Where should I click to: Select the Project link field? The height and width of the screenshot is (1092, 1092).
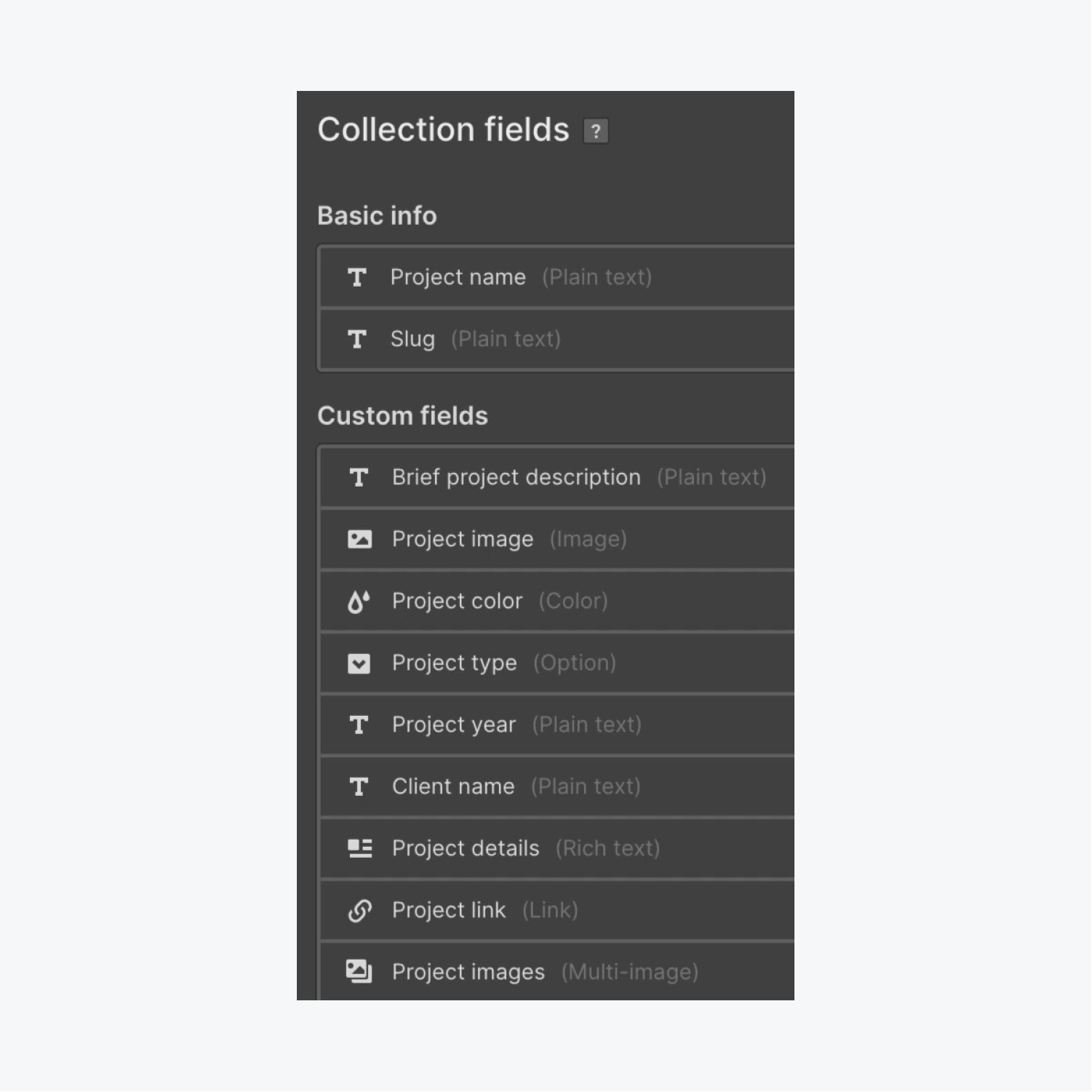[x=449, y=910]
